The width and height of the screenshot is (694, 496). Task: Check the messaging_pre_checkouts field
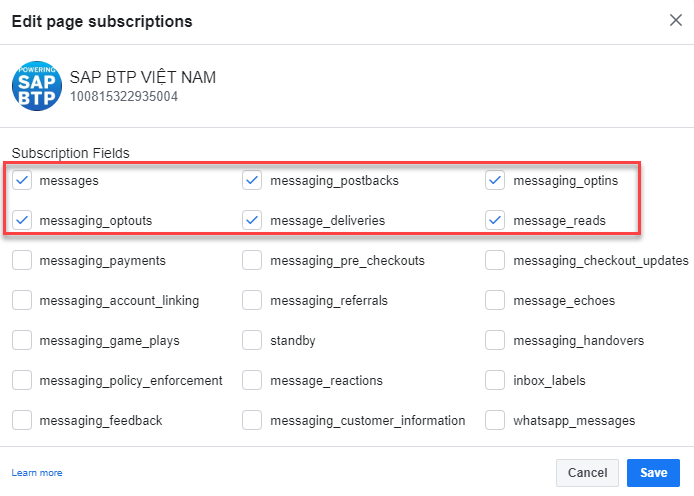tap(252, 261)
